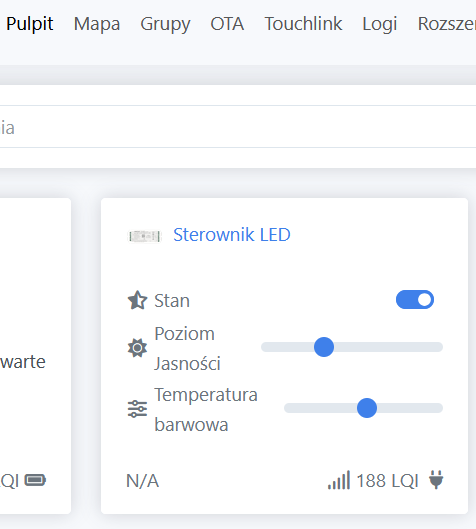Open the Mapa tab
Image resolution: width=476 pixels, height=529 pixels.
pos(97,24)
